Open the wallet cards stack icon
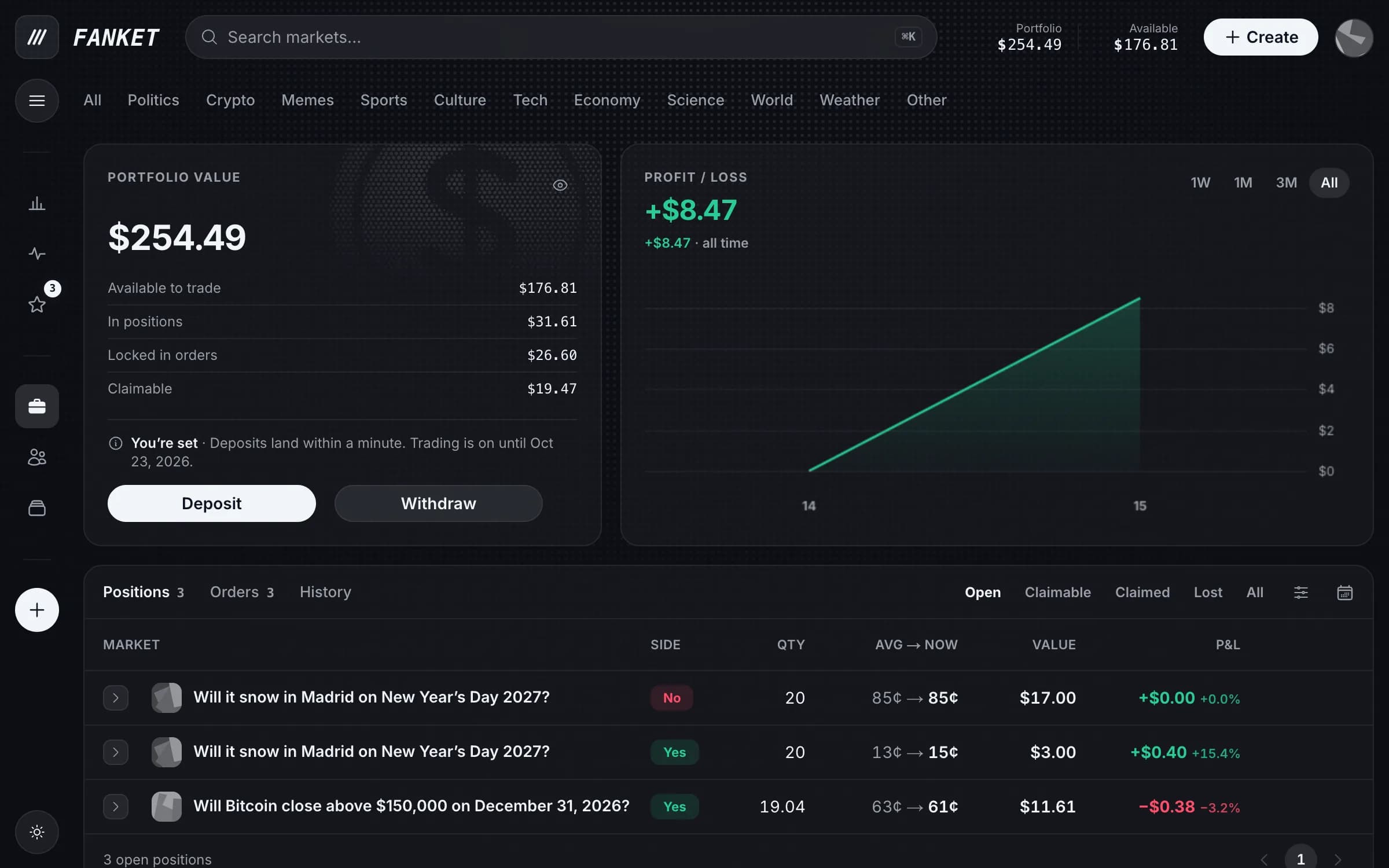The height and width of the screenshot is (868, 1389). point(37,508)
